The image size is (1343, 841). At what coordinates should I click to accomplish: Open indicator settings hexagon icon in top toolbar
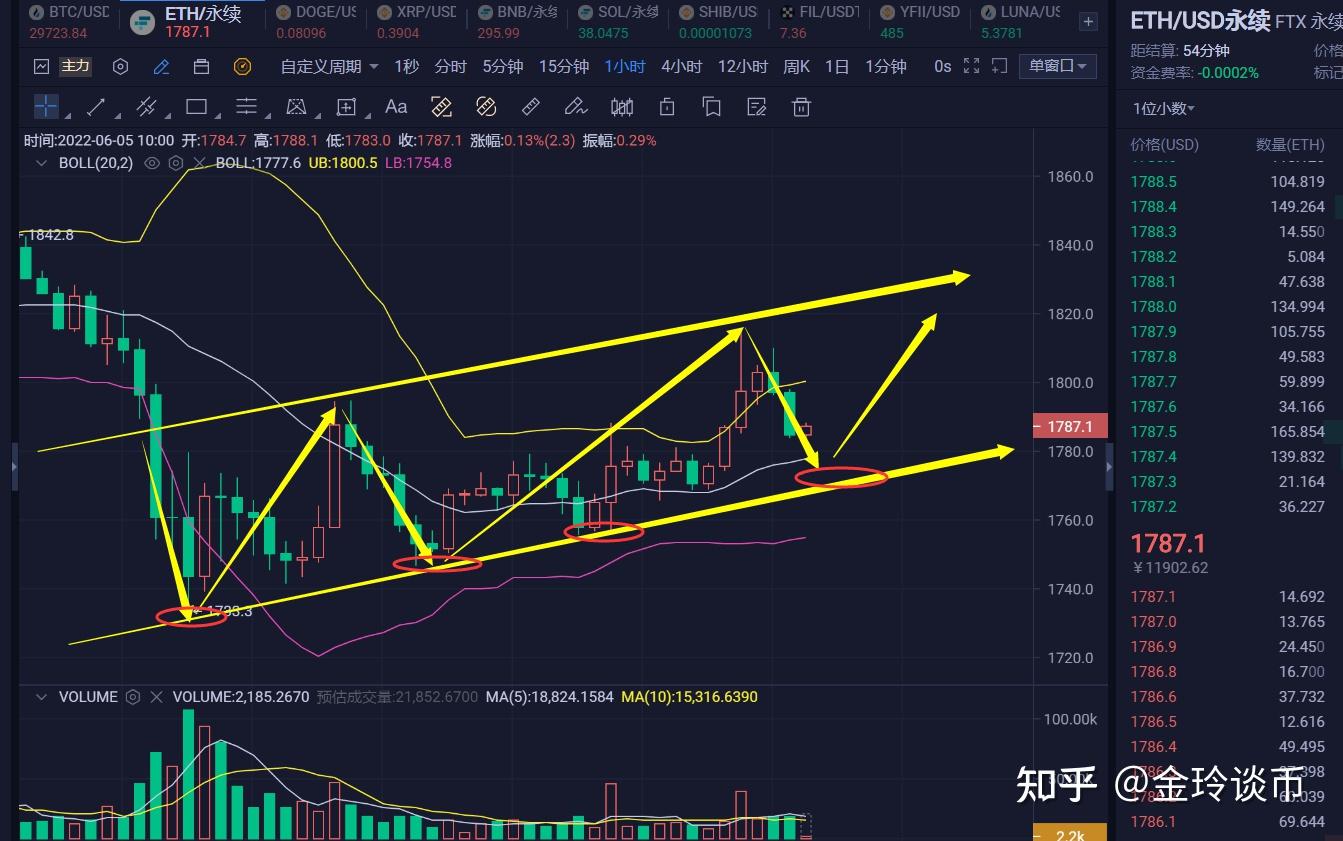[120, 67]
